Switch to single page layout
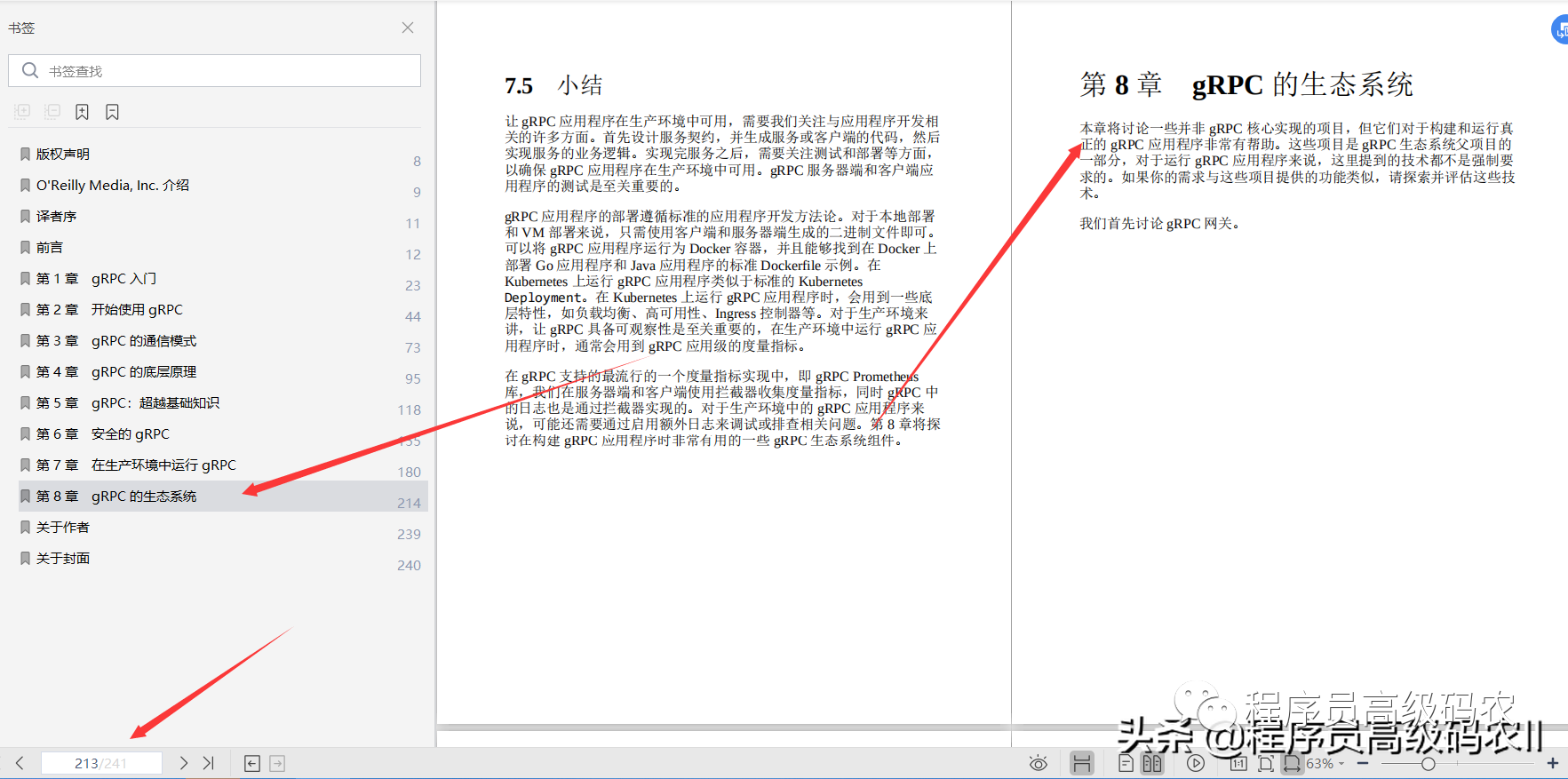The image size is (1568, 779). [1126, 764]
